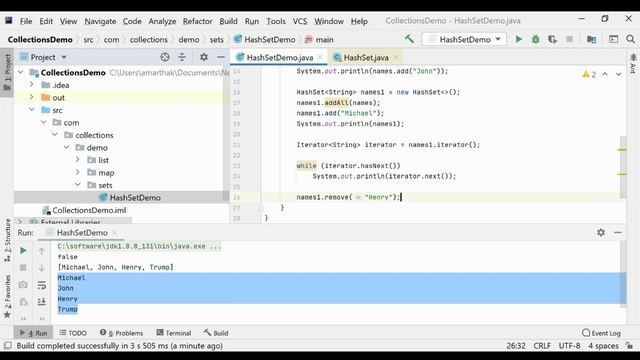Collapse the com package
The height and width of the screenshot is (360, 640).
(44, 122)
